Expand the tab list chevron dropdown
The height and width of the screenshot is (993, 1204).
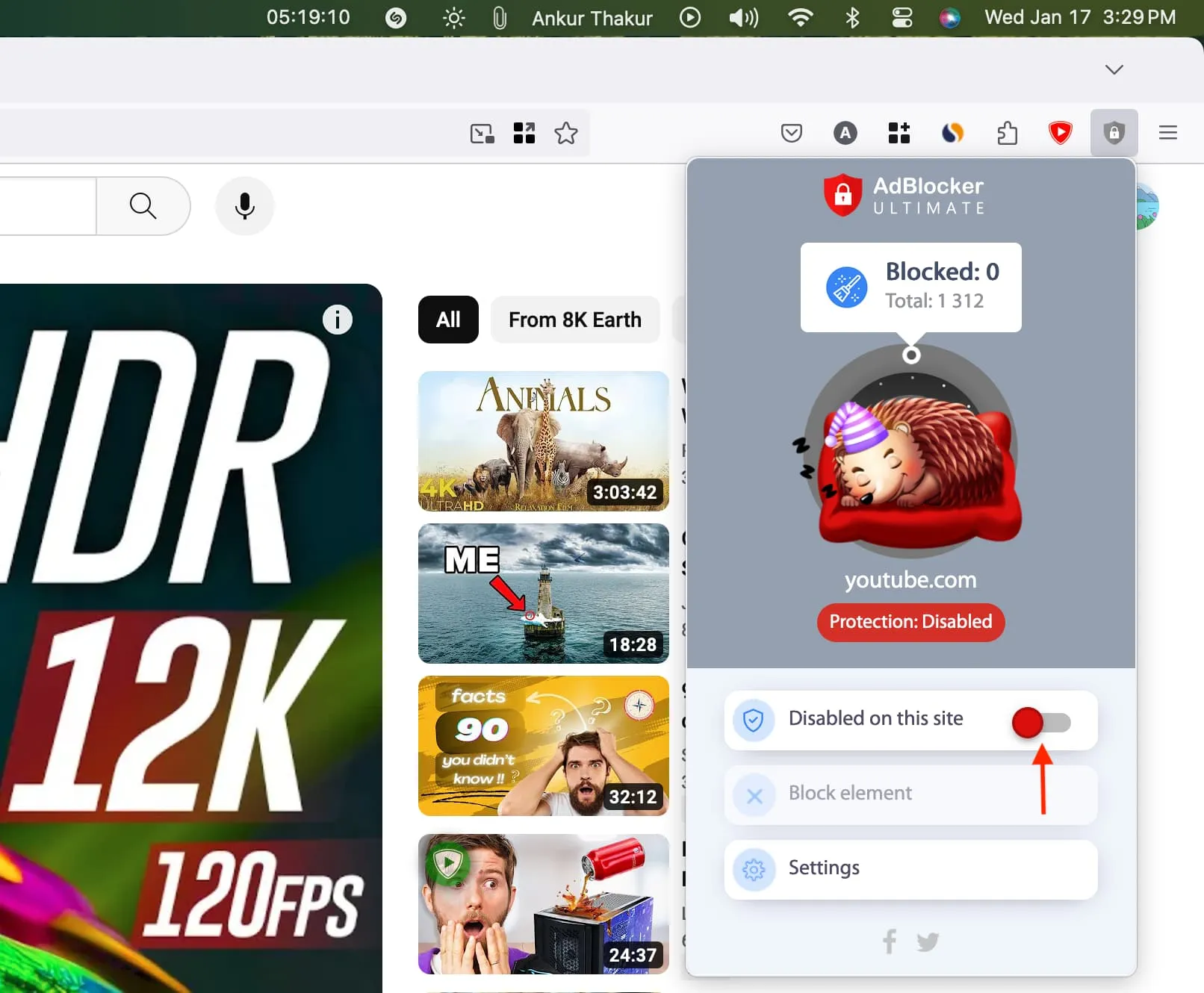point(1114,69)
